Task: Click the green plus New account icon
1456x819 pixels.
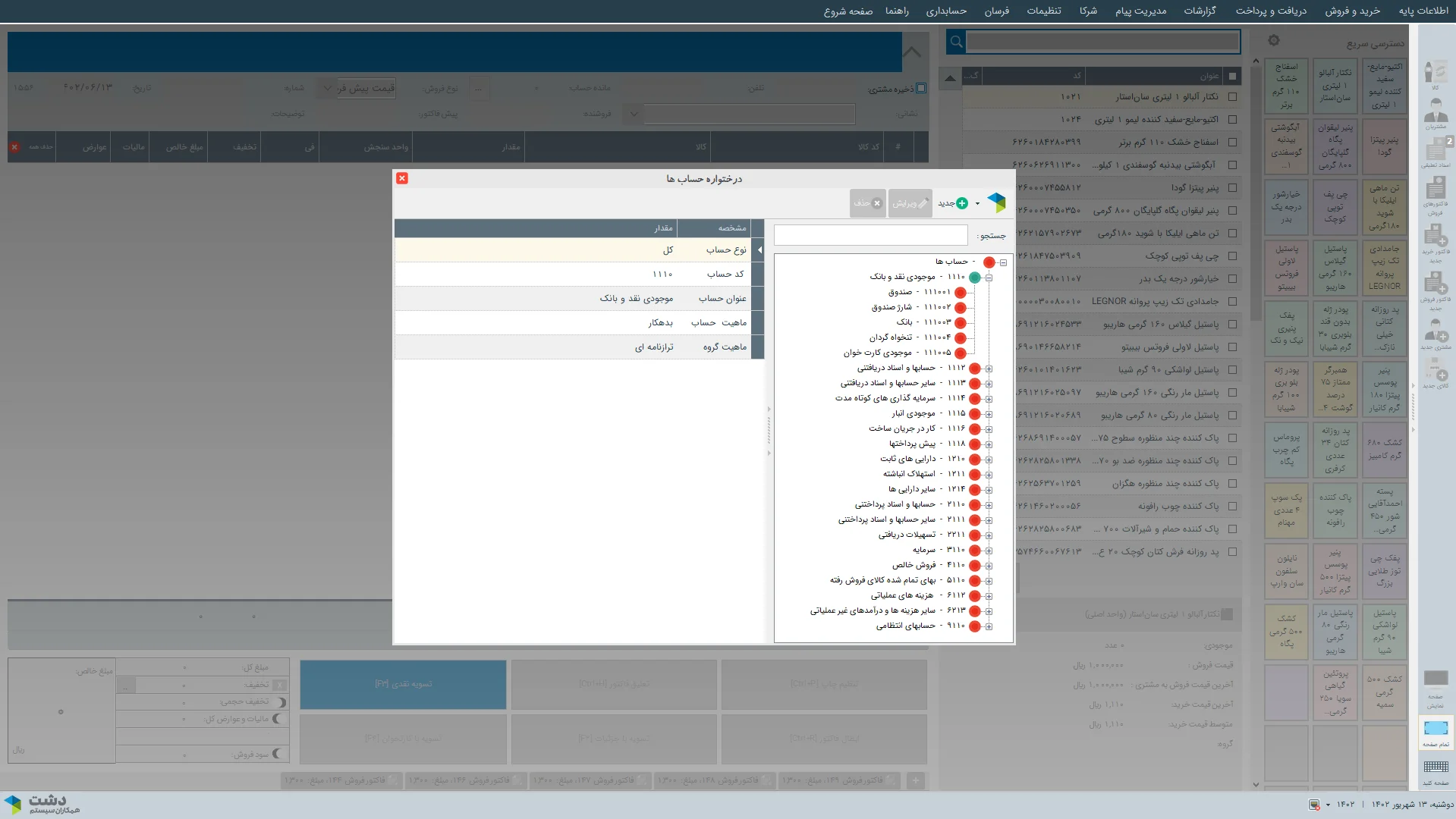Action: [961, 203]
